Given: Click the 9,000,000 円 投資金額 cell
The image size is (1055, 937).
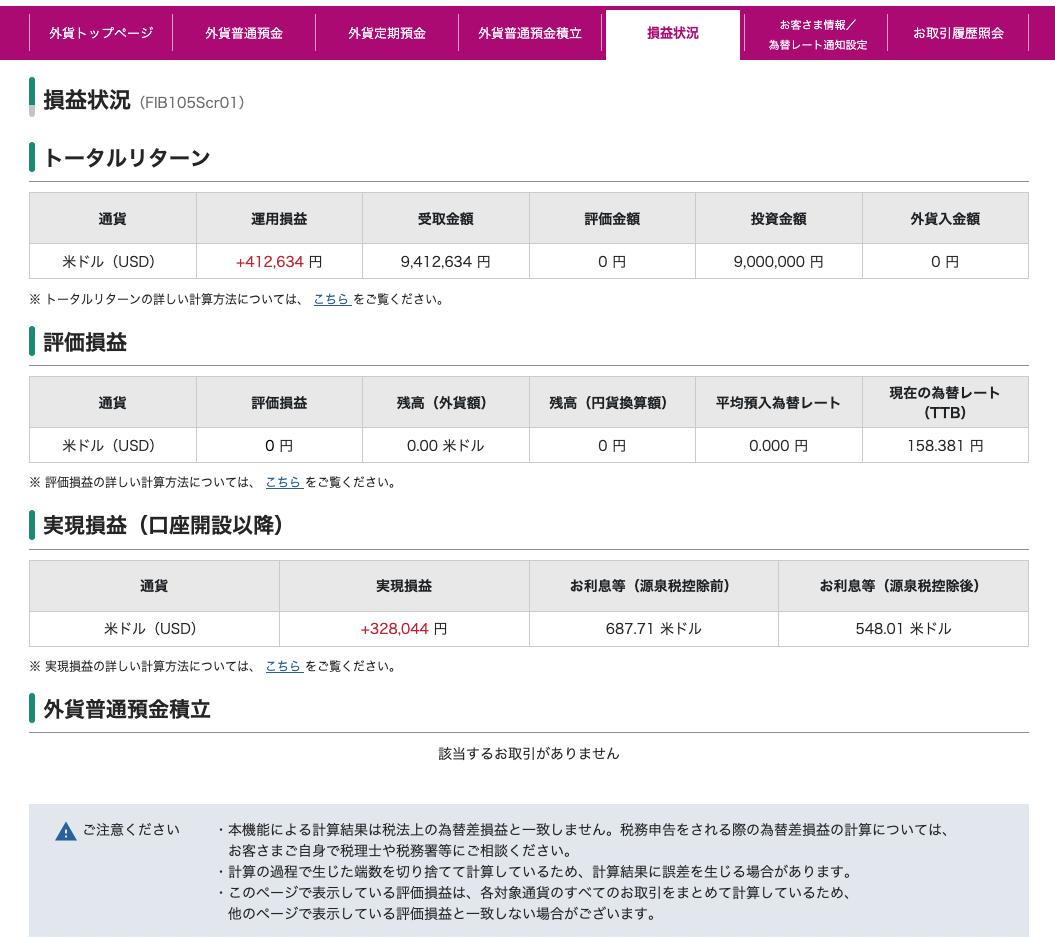Looking at the screenshot, I should 778,262.
